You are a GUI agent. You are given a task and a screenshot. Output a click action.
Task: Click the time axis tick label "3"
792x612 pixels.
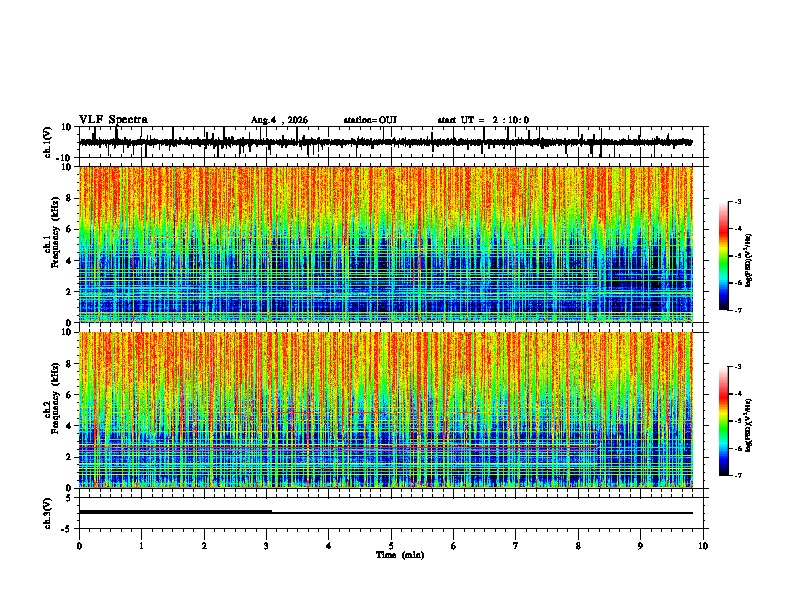click(x=266, y=546)
